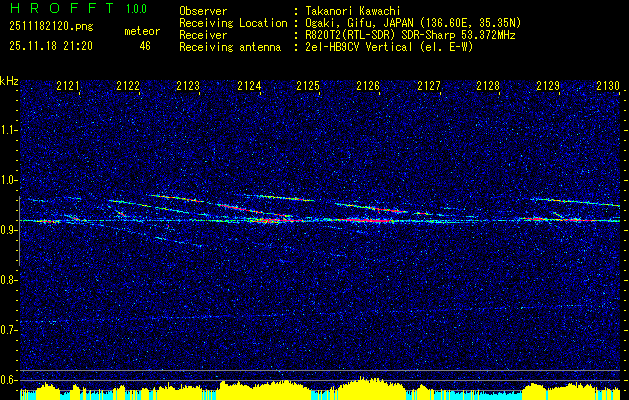
Task: Click the 0.7 frequency axis label
Action: point(9,330)
